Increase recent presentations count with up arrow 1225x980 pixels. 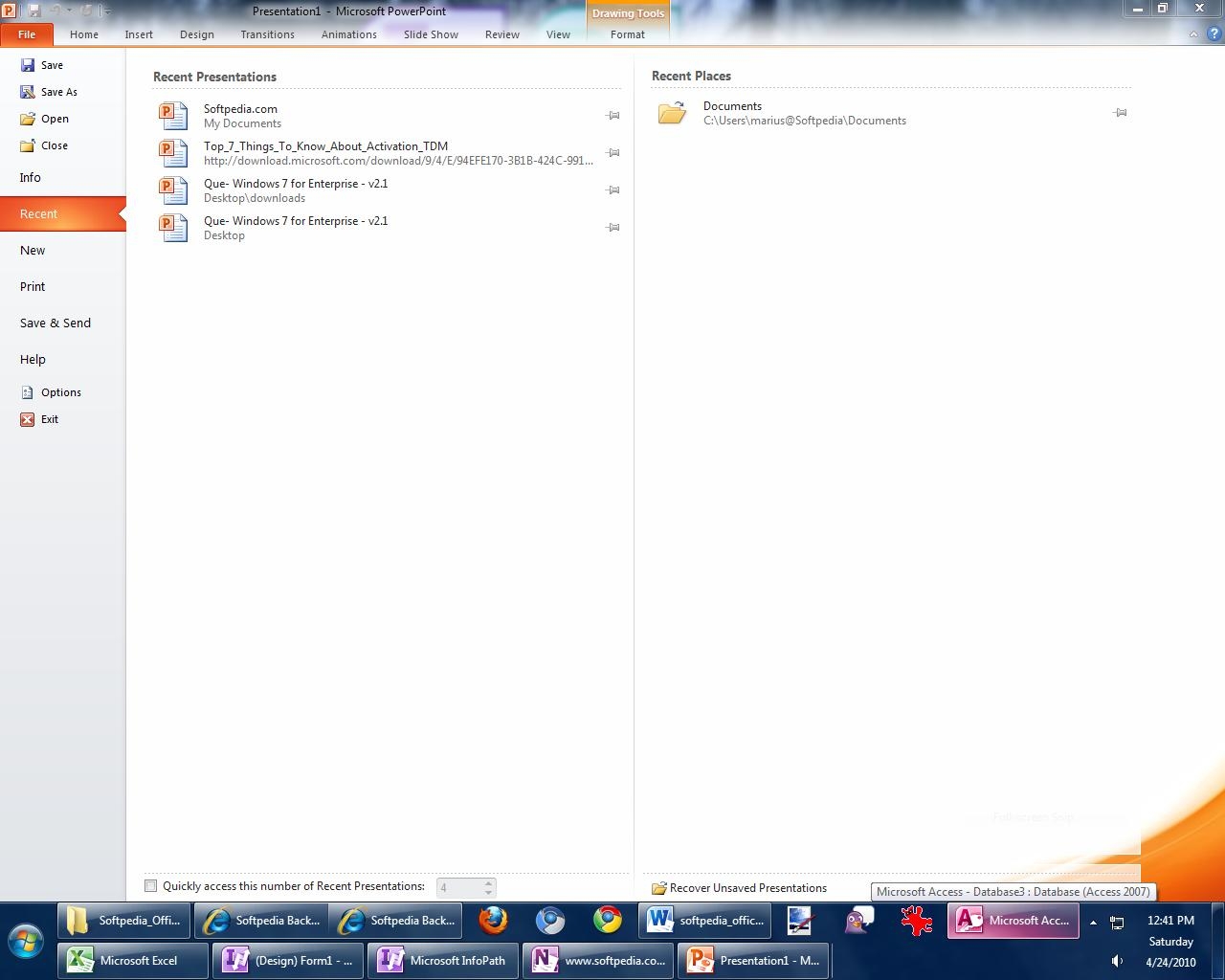click(x=488, y=882)
